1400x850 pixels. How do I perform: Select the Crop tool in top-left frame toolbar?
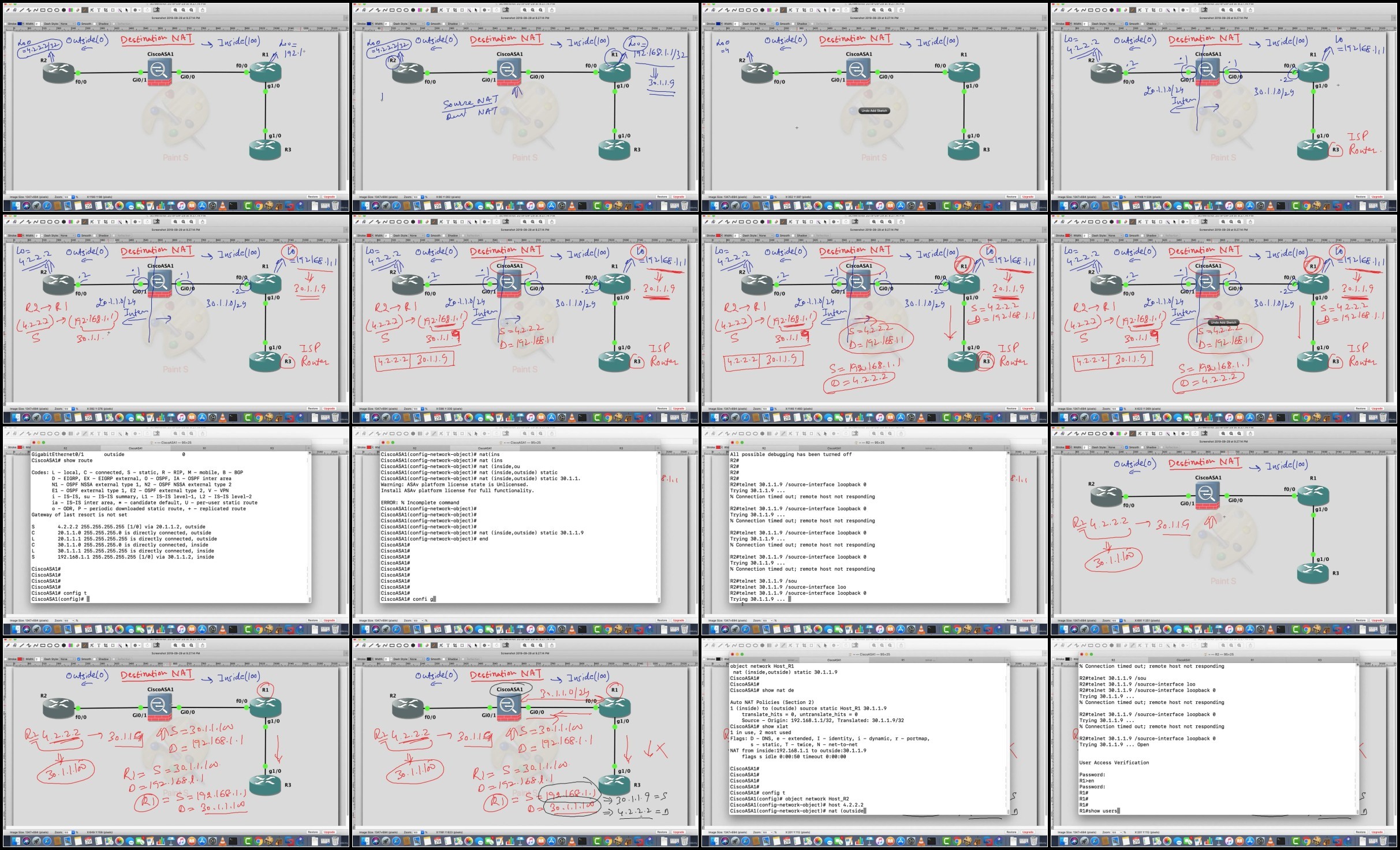pyautogui.click(x=106, y=10)
